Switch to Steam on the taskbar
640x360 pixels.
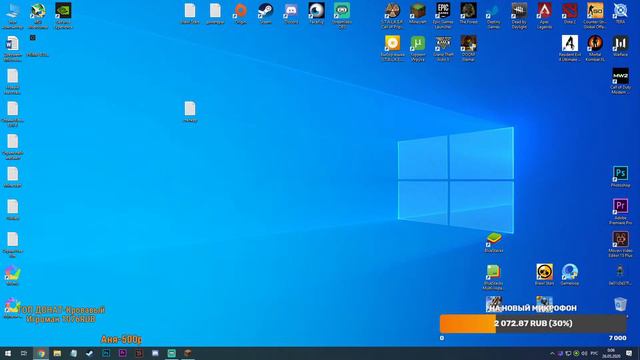click(x=90, y=353)
